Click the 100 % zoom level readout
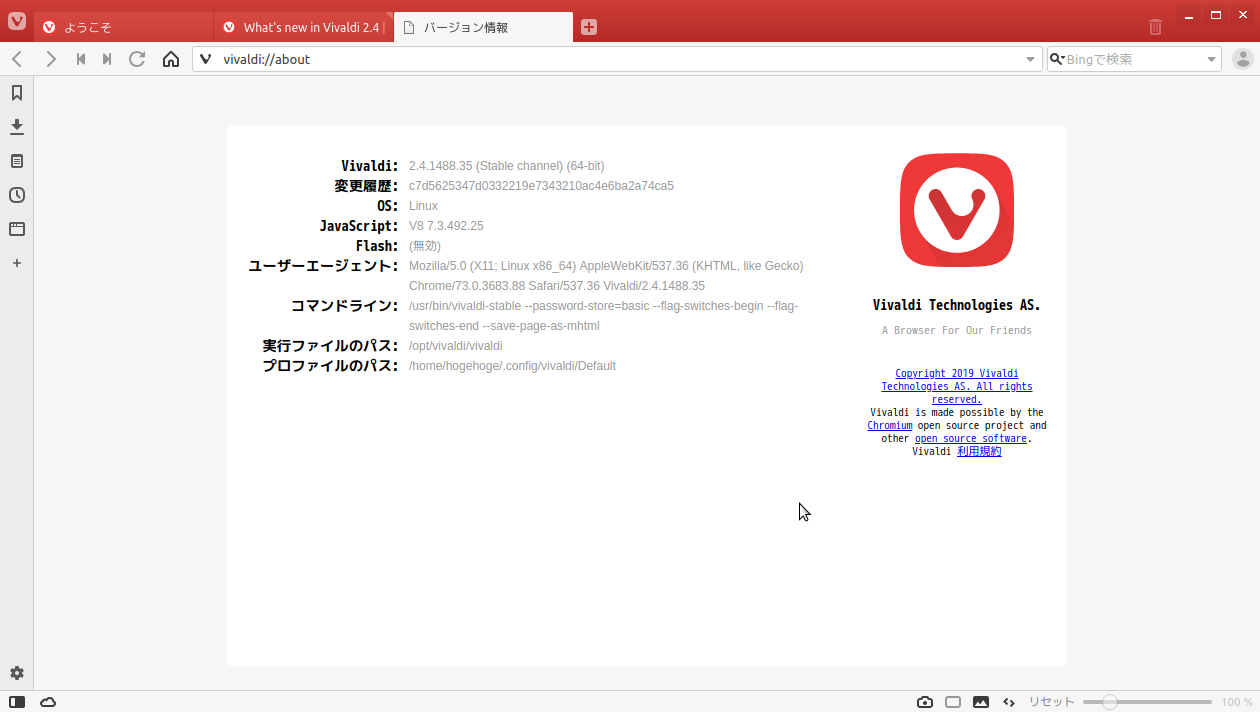Image resolution: width=1260 pixels, height=712 pixels. pyautogui.click(x=1237, y=702)
